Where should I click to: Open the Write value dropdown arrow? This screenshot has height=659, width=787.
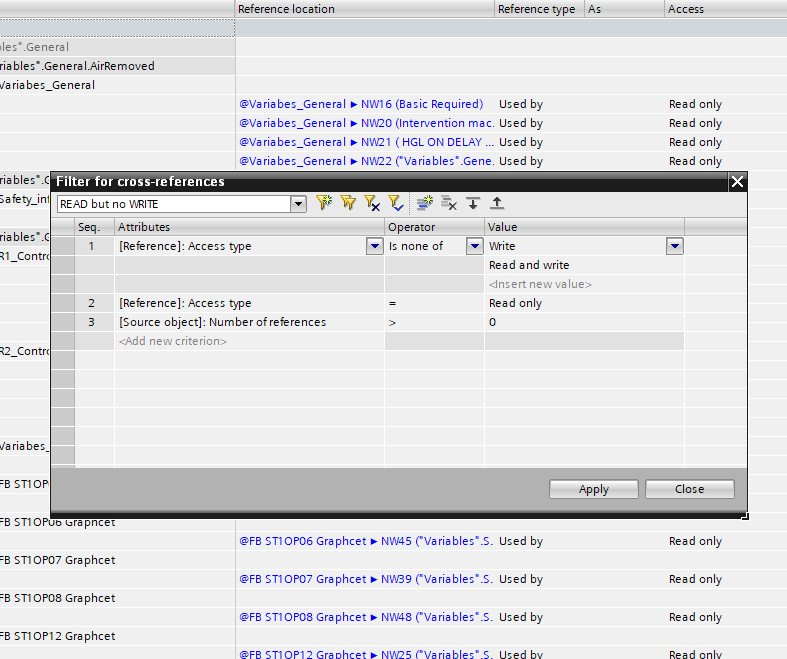pyautogui.click(x=675, y=246)
